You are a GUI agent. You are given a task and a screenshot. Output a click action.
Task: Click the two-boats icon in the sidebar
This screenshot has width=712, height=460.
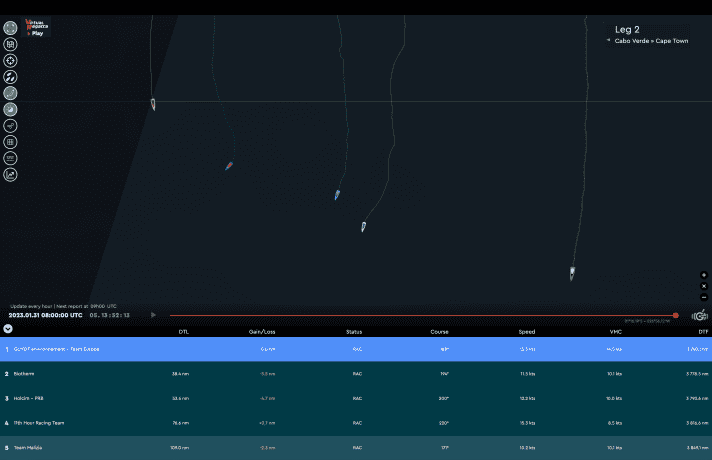[x=10, y=77]
